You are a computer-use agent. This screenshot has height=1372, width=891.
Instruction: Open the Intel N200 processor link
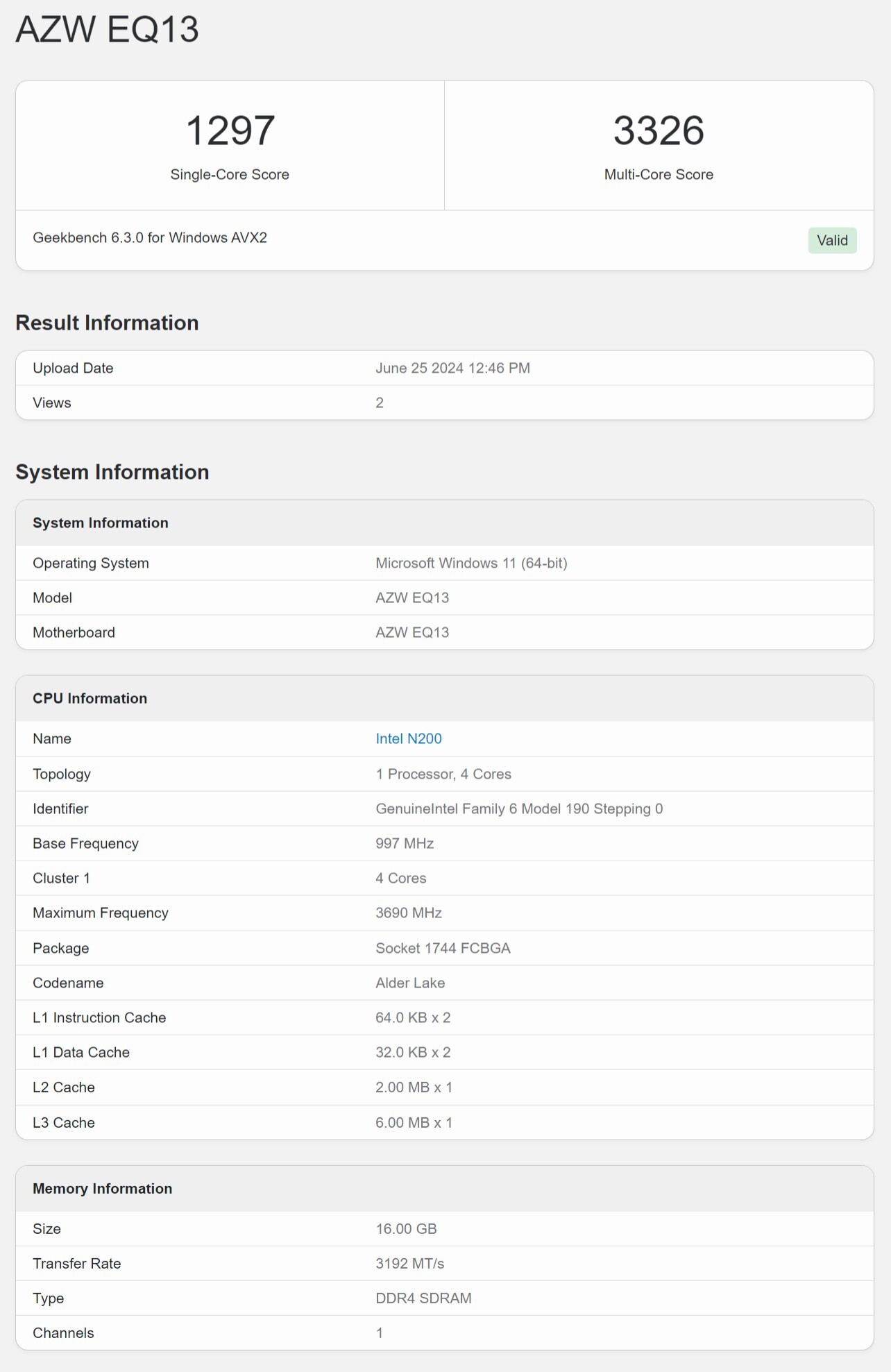point(408,738)
